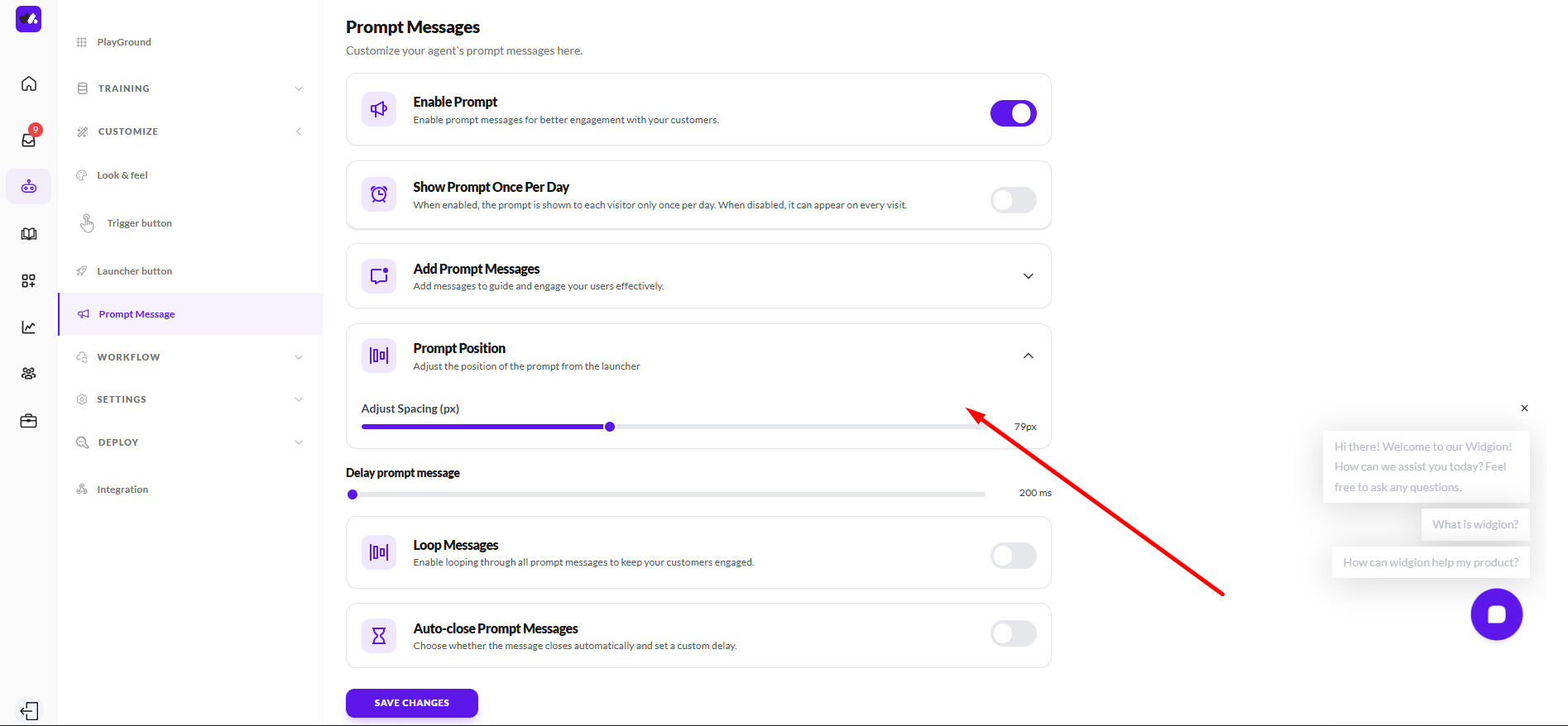Open the chat launcher bubble
1568x726 pixels.
point(1496,614)
